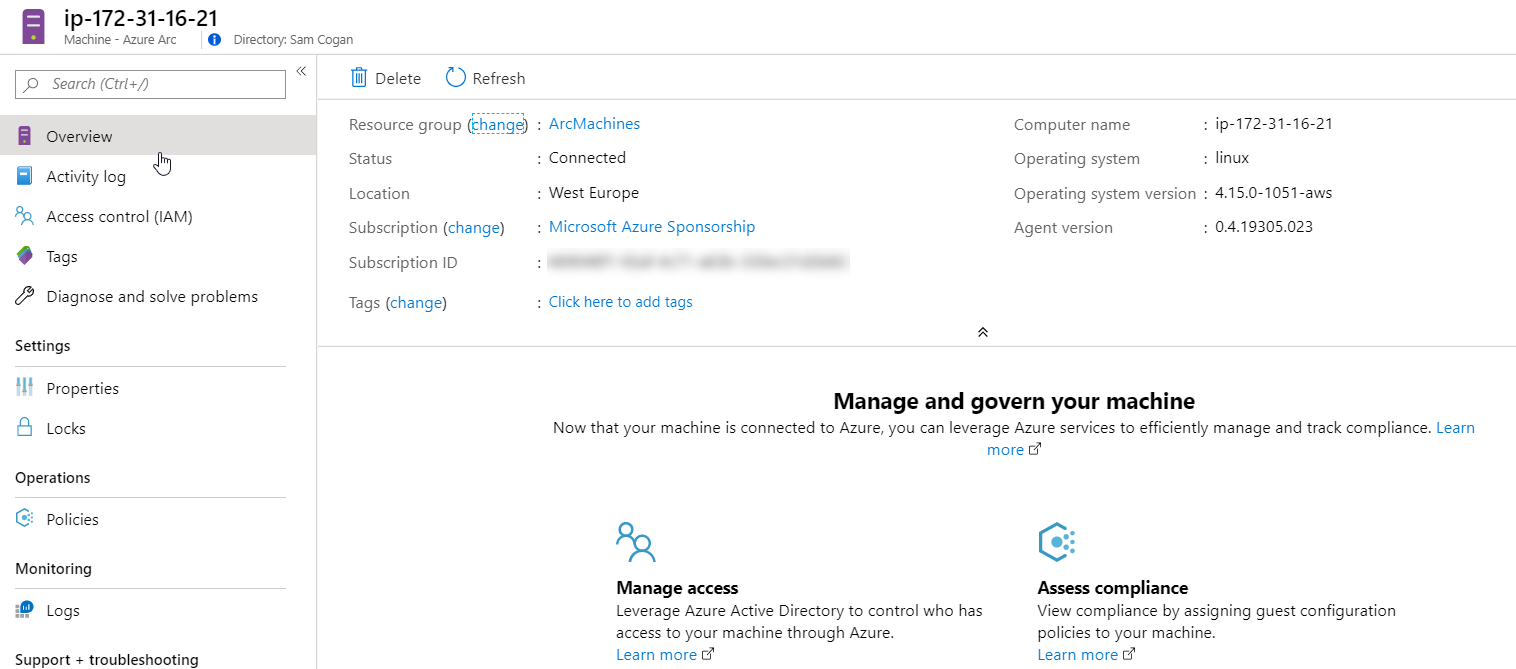Click the blue directory info icon
The height and width of the screenshot is (669, 1516).
214,40
